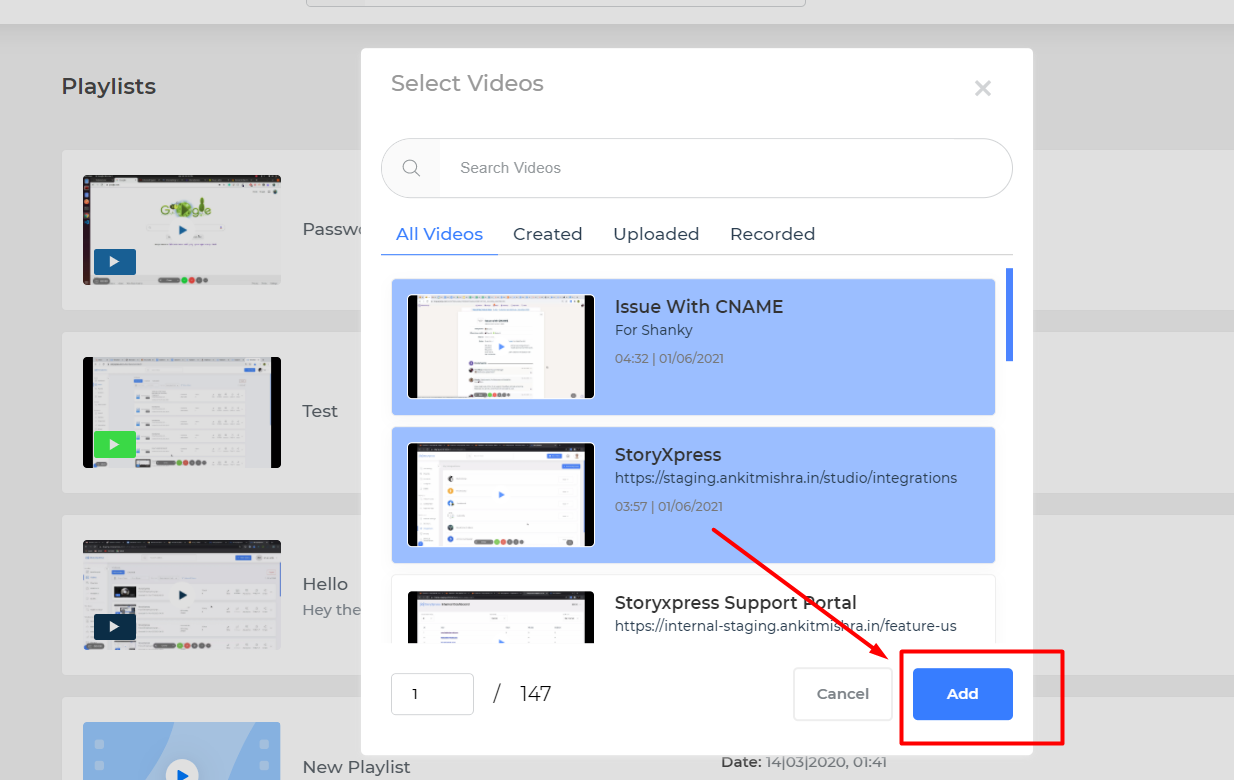This screenshot has width=1234, height=780.
Task: Open the Test playlist title
Action: (320, 411)
